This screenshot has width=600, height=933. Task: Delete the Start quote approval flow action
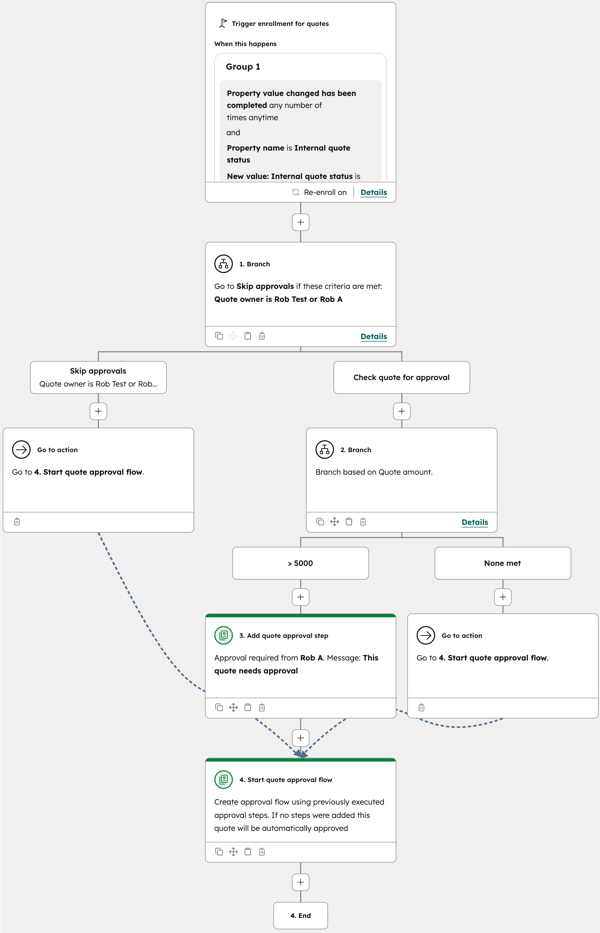coord(262,852)
